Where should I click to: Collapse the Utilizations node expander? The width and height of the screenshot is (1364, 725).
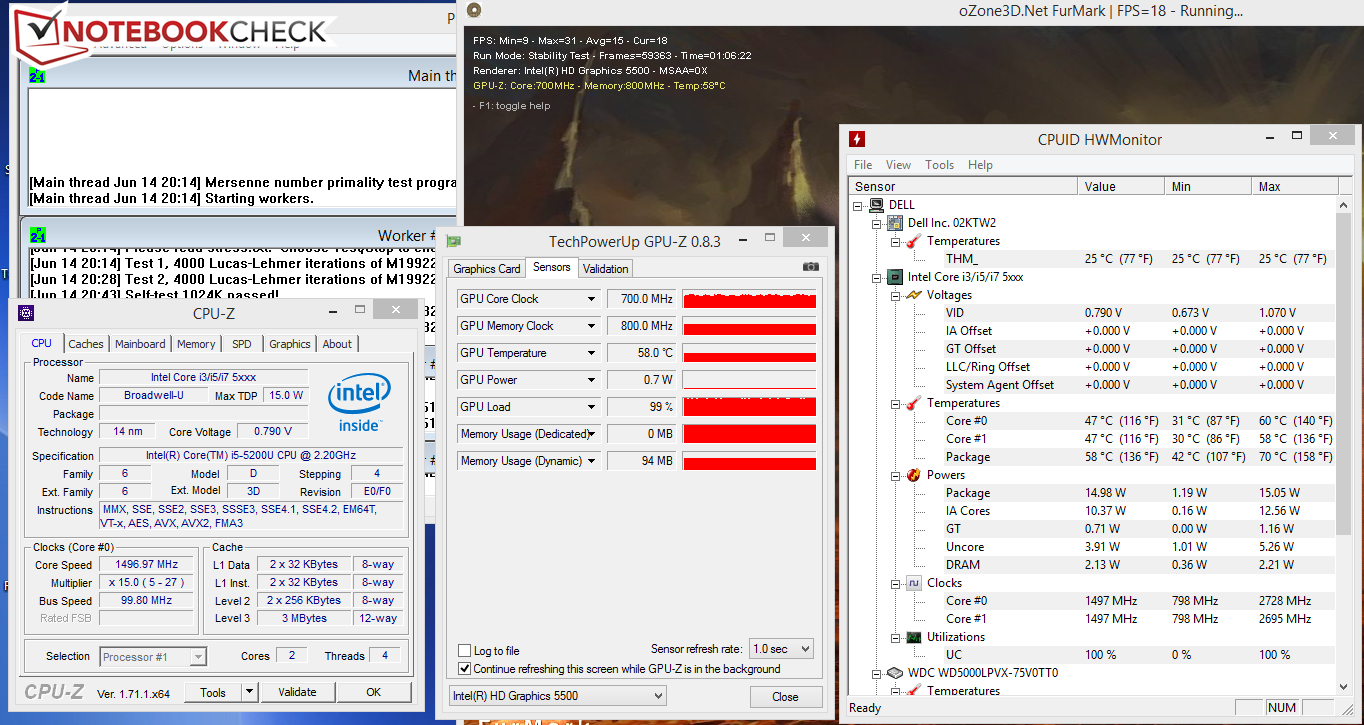coord(895,637)
